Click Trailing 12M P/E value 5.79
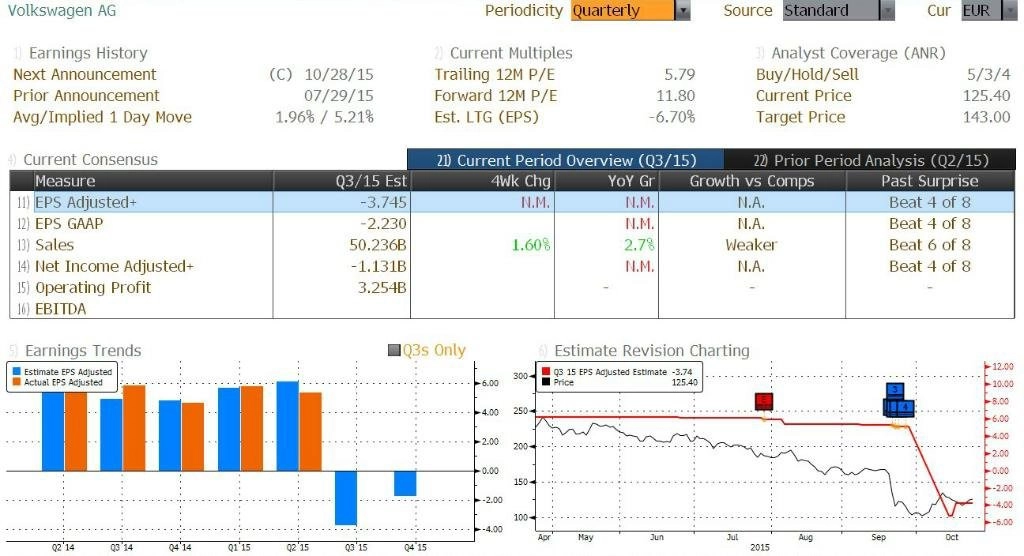 click(x=680, y=74)
